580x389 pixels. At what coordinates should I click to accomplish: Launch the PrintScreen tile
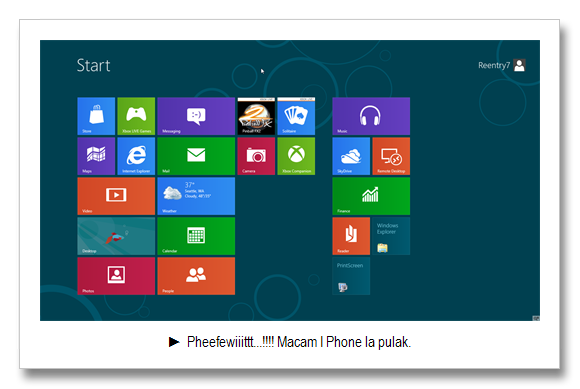pos(351,276)
